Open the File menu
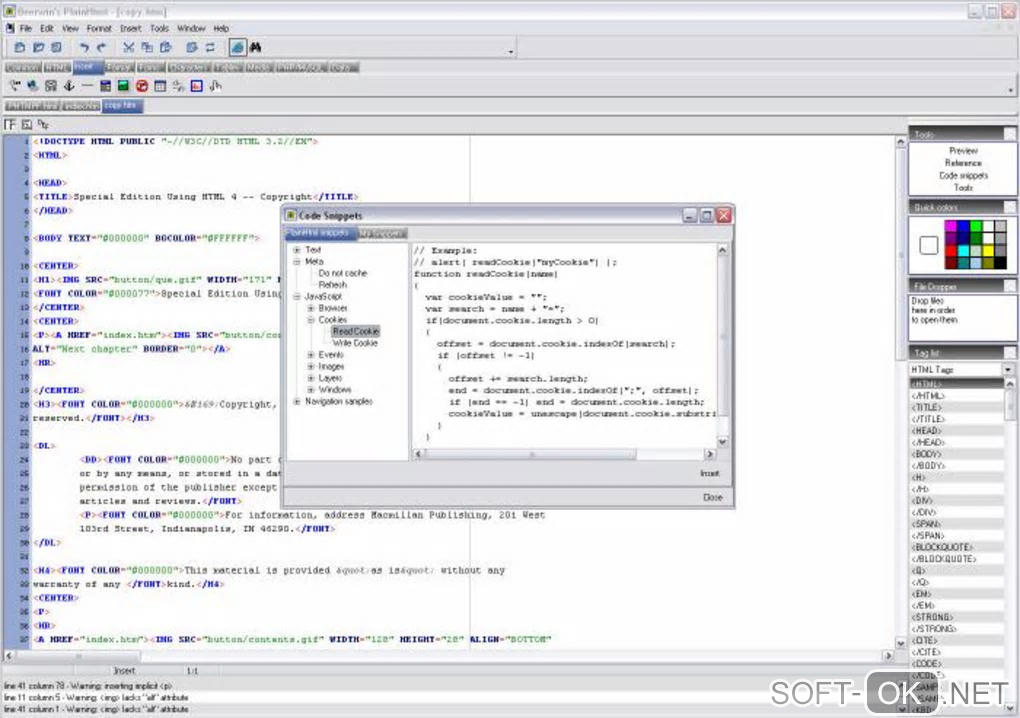 click(25, 29)
